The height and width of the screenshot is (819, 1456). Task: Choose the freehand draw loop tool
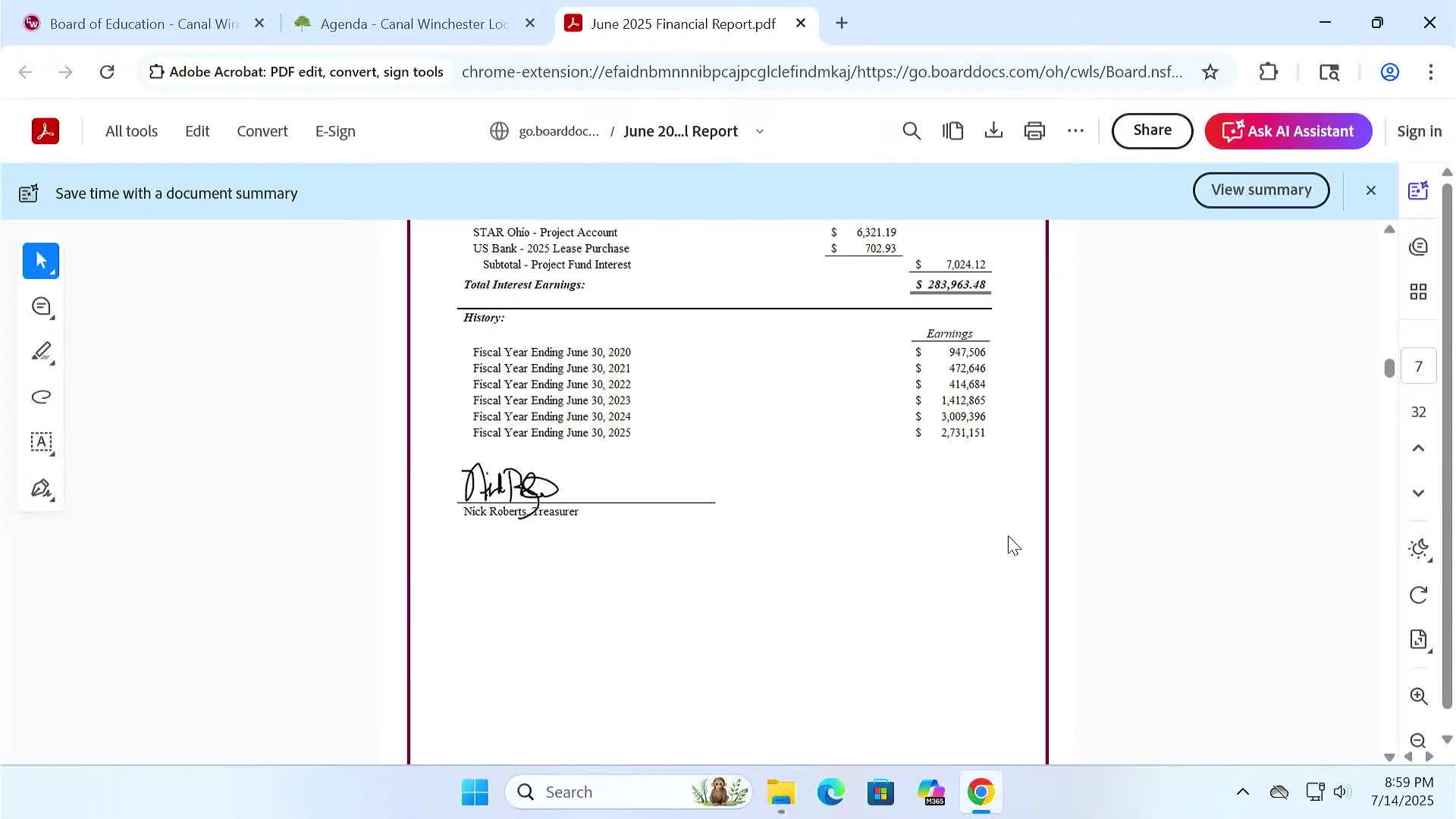click(41, 397)
